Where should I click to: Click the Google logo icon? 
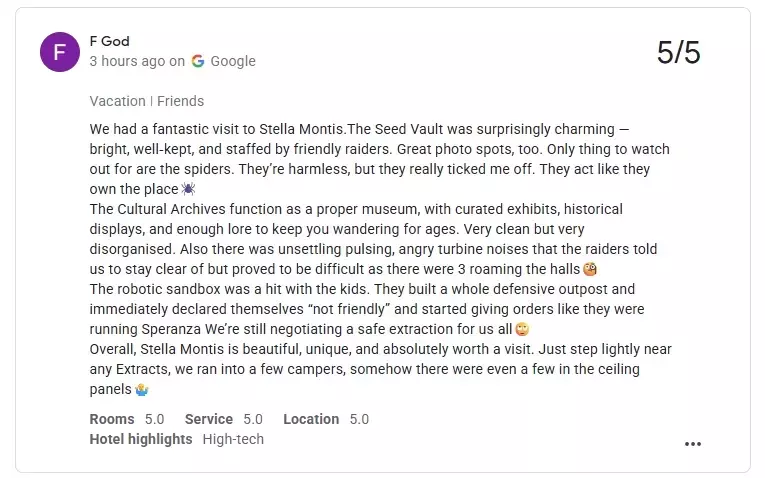(x=198, y=61)
